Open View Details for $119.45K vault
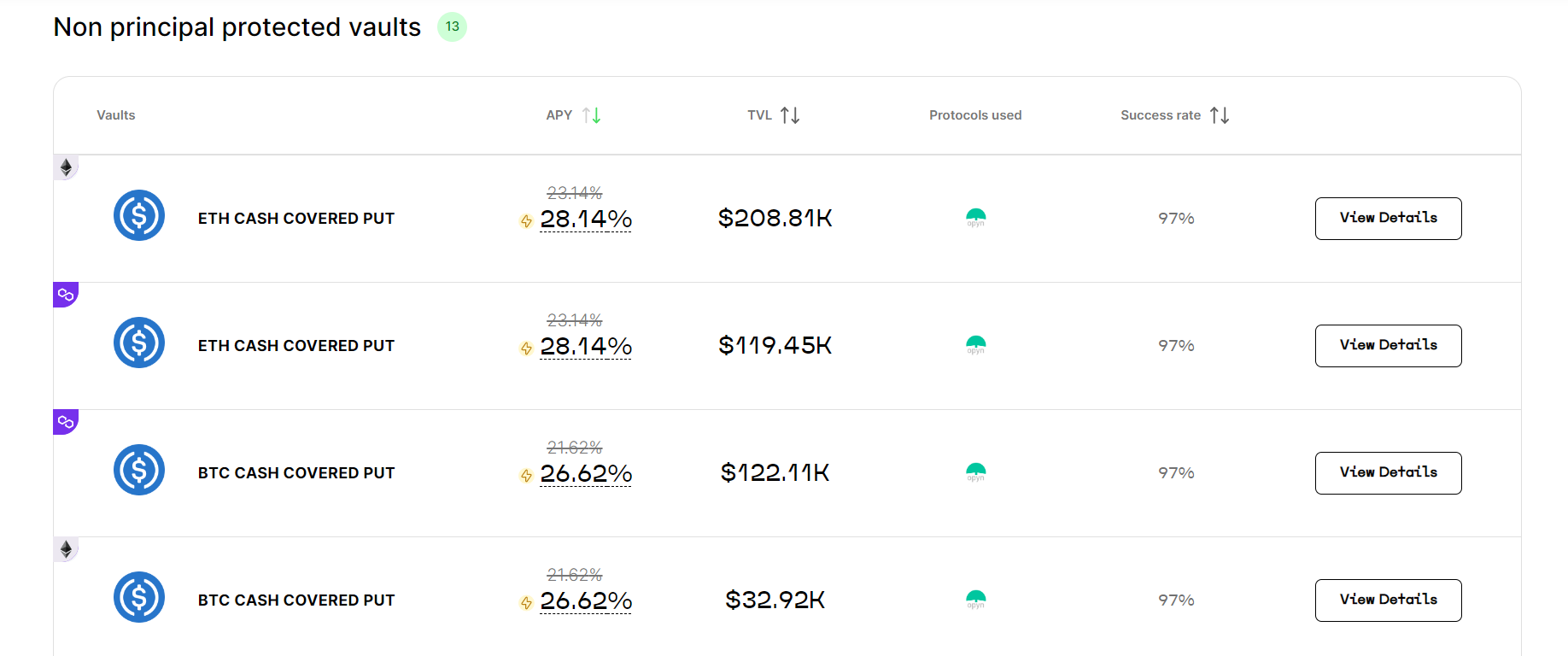This screenshot has height=656, width=1568. [x=1388, y=346]
